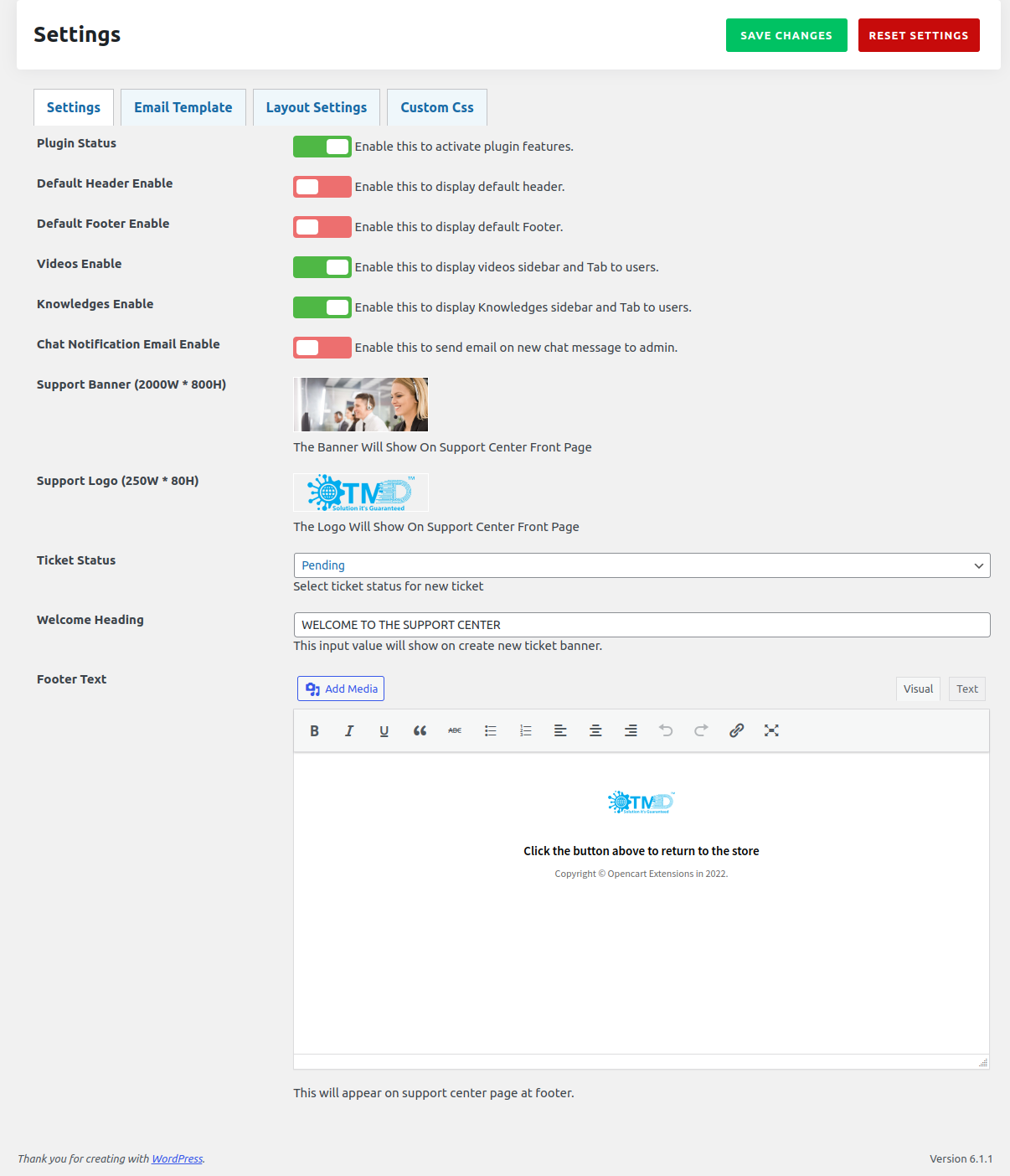Open Custom Css tab

coord(437,107)
